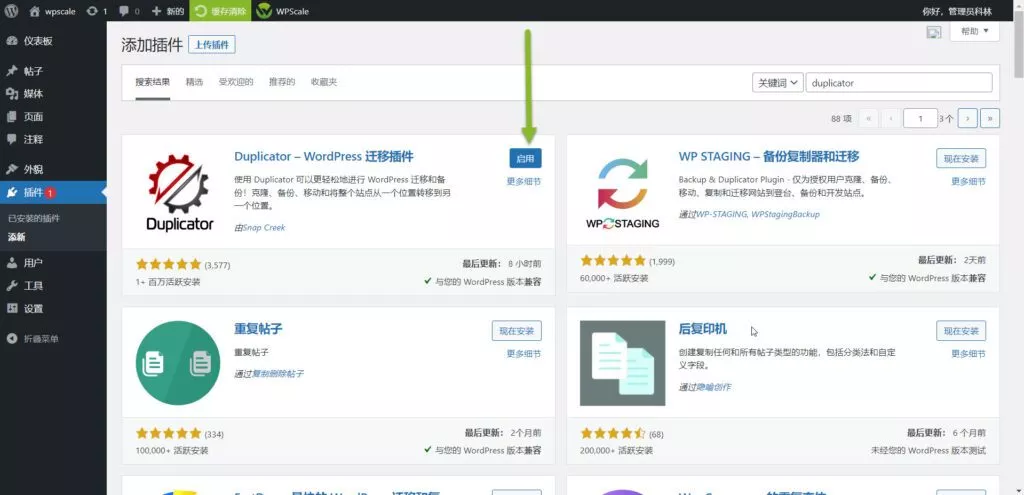Install 后复印机 plugin with 现在安装
Image resolution: width=1024 pixels, height=495 pixels.
coord(961,330)
